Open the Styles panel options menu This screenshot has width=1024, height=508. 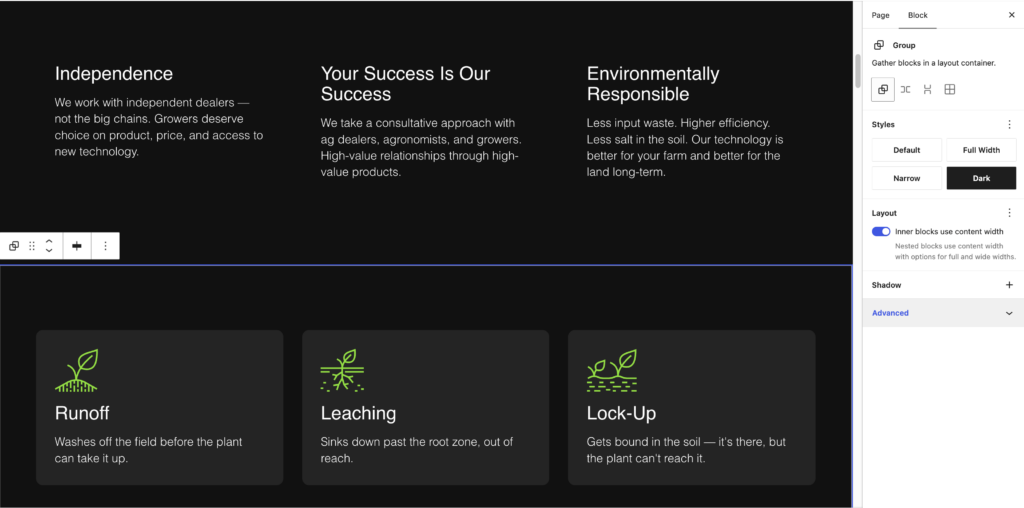[1009, 124]
